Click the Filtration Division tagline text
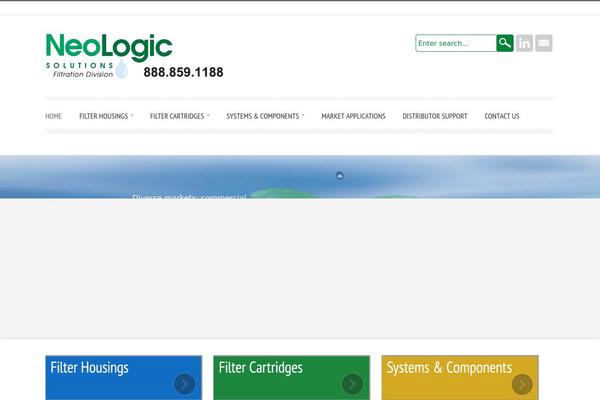The width and height of the screenshot is (600, 400). (83, 74)
